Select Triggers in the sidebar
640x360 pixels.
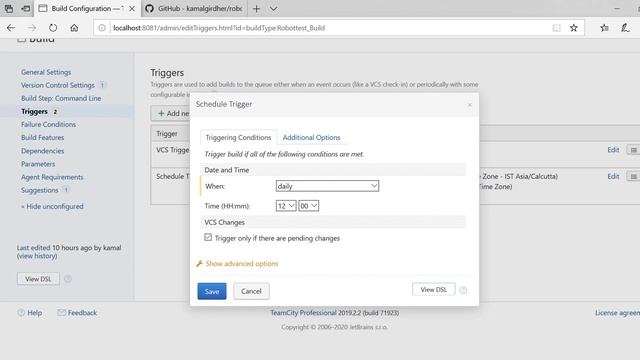point(34,111)
